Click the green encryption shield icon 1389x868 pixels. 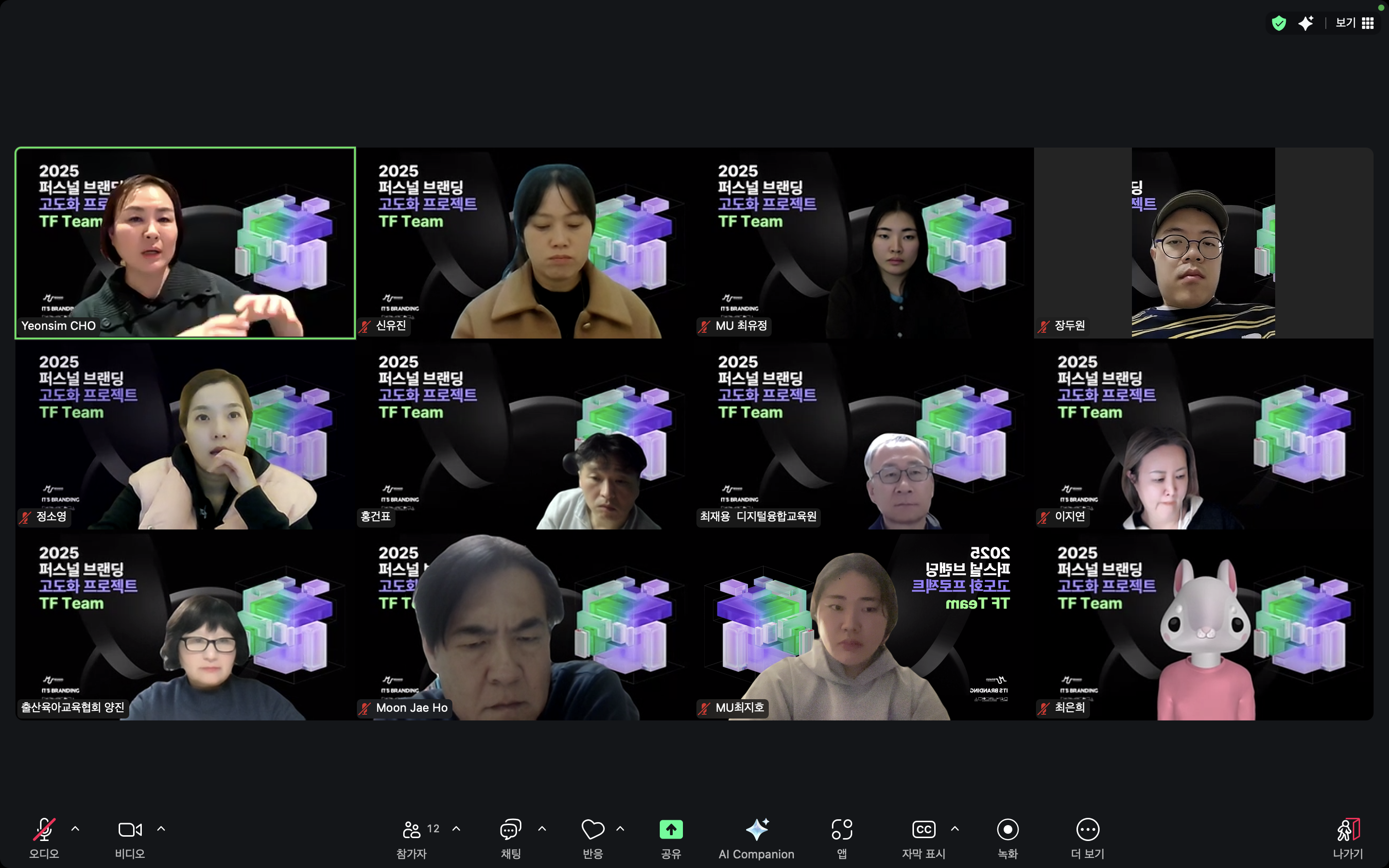coord(1279,23)
